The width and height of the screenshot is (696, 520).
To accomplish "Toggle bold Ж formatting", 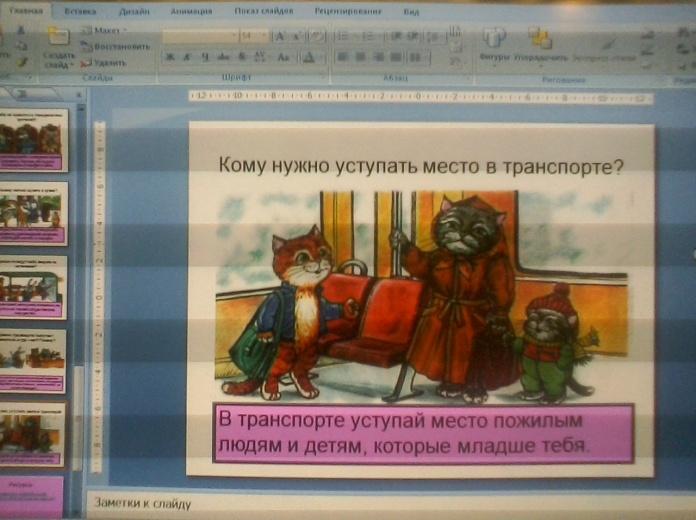I will pyautogui.click(x=170, y=57).
